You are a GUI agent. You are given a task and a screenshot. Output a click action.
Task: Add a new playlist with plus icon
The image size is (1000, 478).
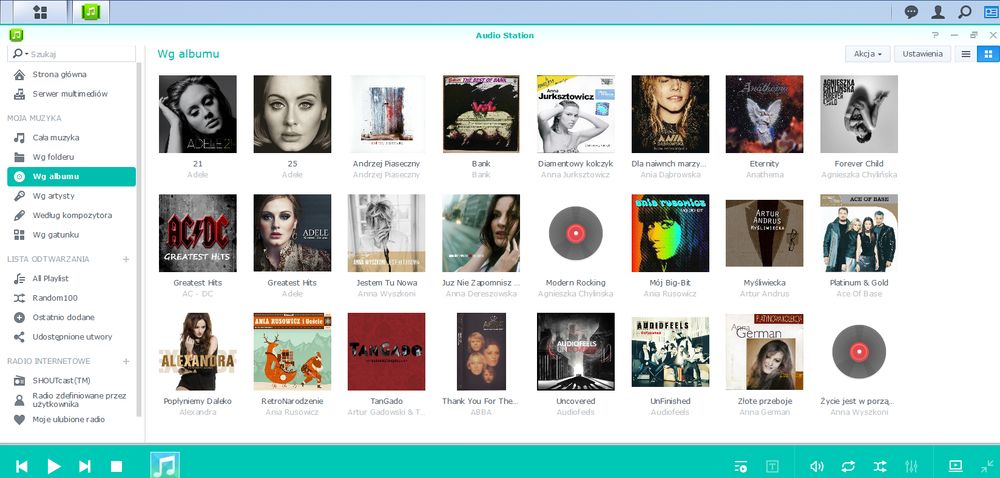coord(126,259)
